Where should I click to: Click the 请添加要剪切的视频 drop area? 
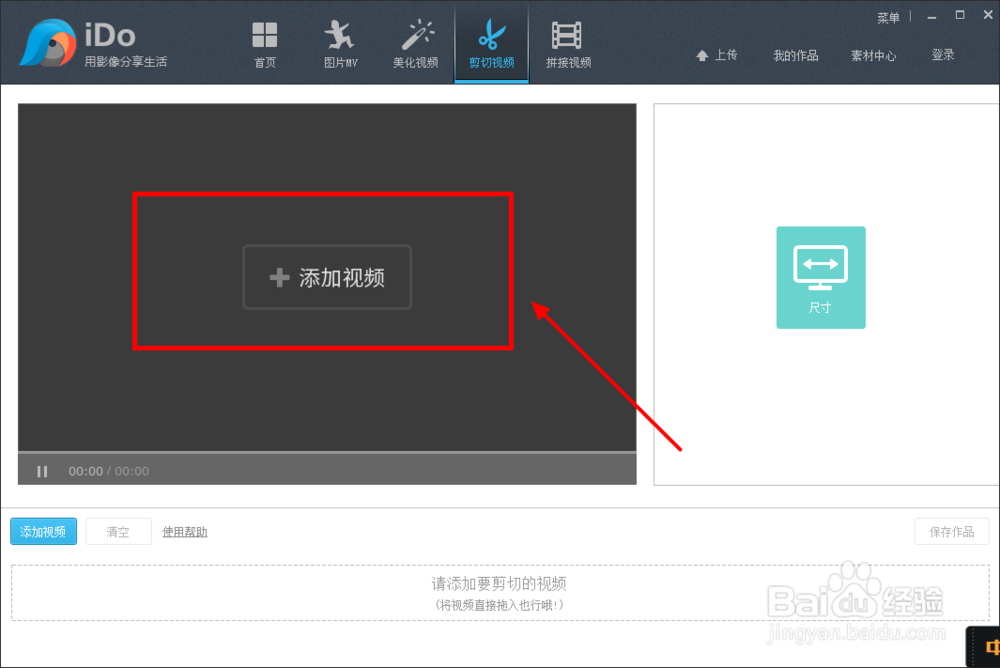point(500,593)
